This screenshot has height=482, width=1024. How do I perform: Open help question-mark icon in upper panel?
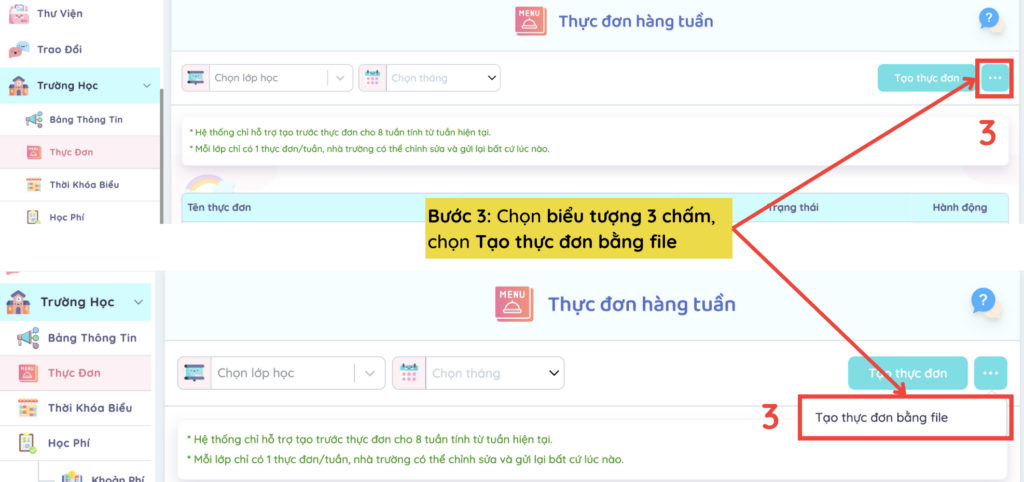(989, 18)
